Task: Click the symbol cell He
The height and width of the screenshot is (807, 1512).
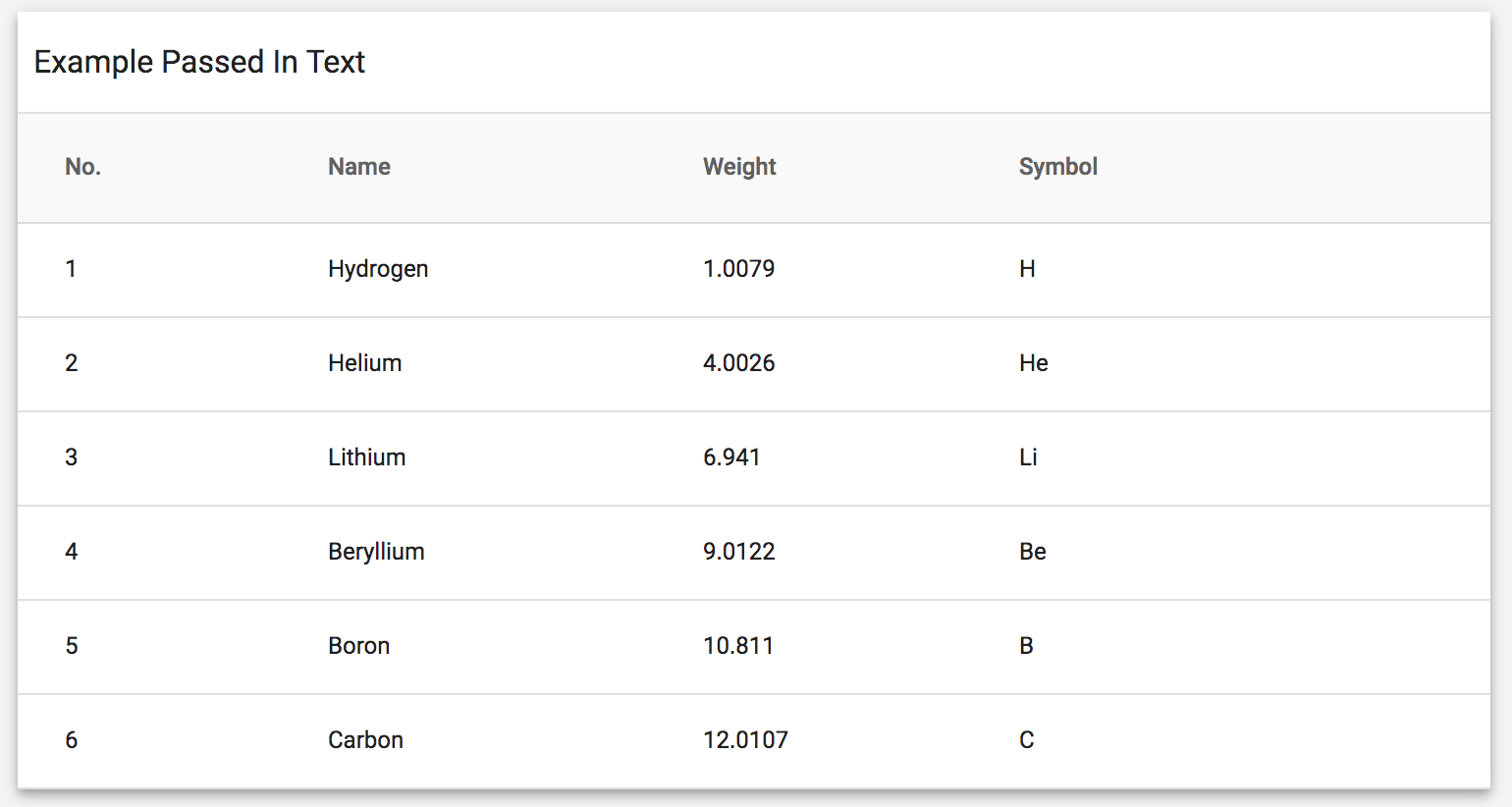Action: click(x=1034, y=363)
